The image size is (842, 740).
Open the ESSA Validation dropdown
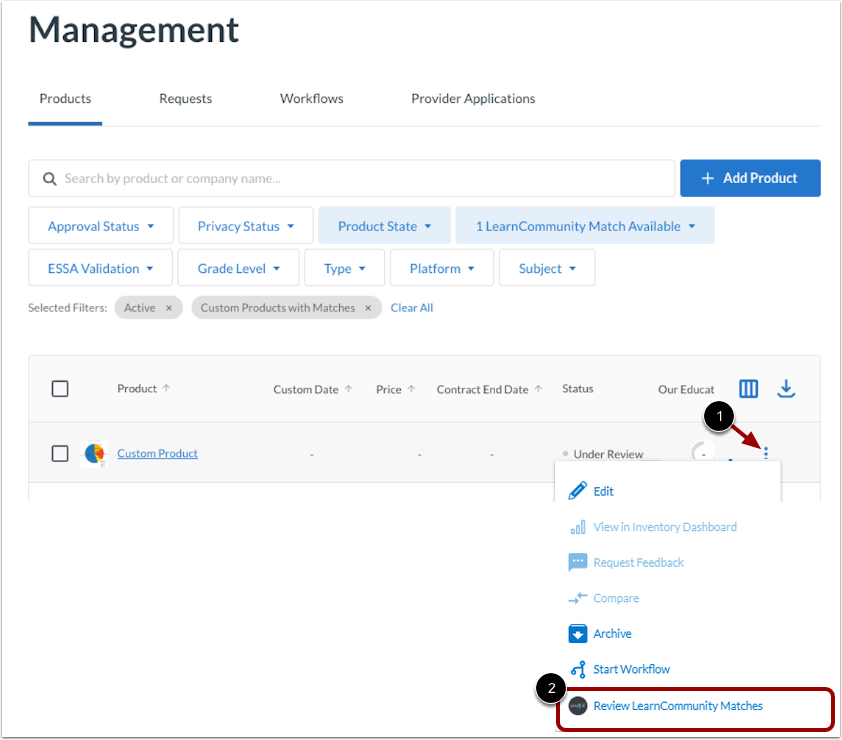[100, 268]
